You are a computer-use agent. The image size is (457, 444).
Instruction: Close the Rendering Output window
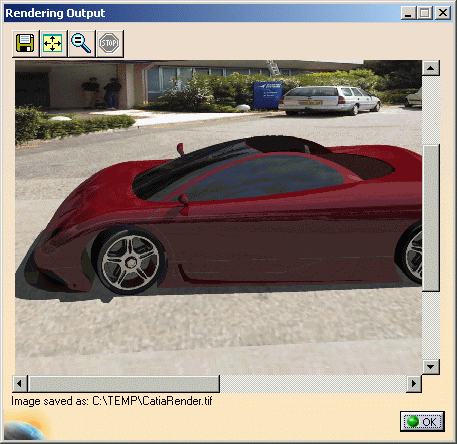[443, 13]
